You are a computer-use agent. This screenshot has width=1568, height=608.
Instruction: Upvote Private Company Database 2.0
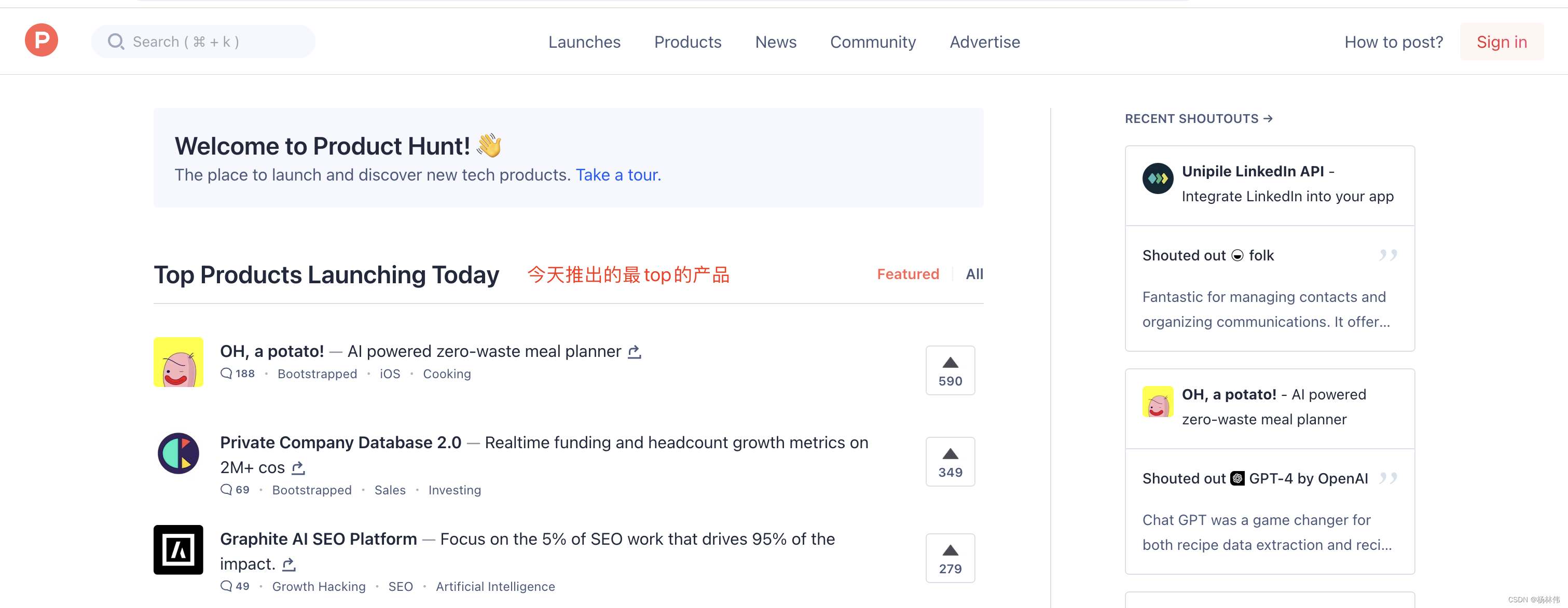950,462
